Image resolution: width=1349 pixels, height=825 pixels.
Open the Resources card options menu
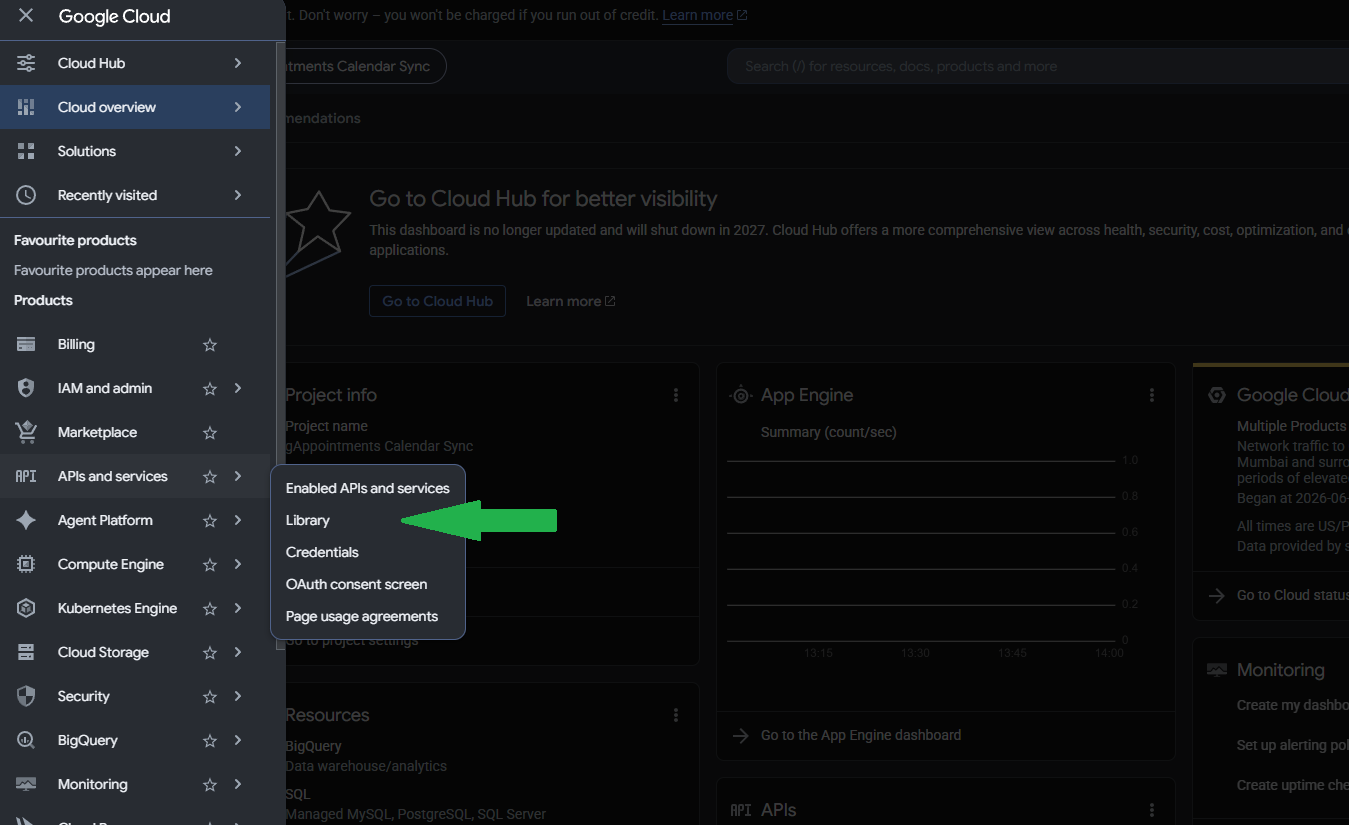676,715
